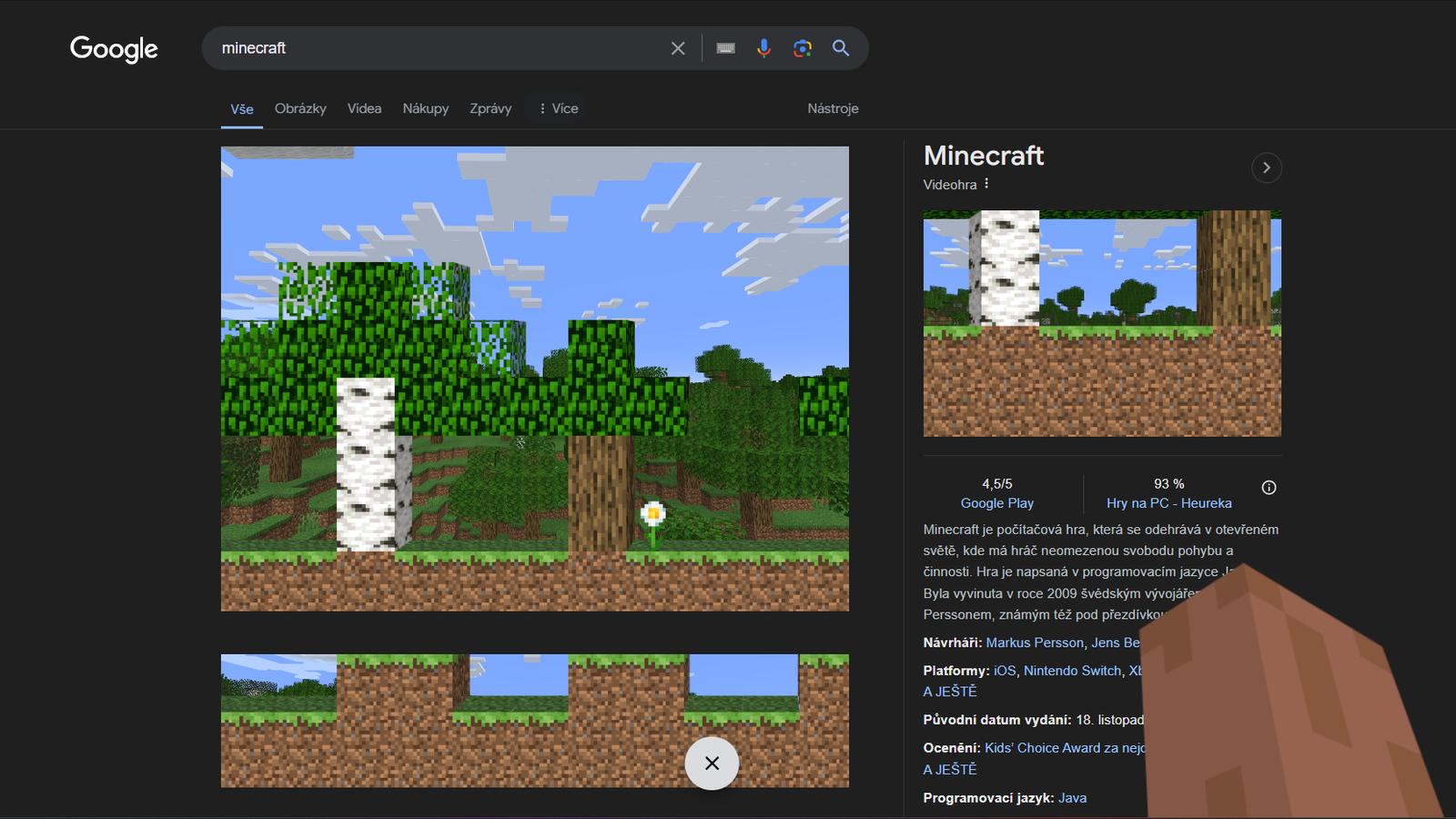Viewport: 1456px width, 819px height.
Task: Click the Java programming language link
Action: pyautogui.click(x=1072, y=797)
